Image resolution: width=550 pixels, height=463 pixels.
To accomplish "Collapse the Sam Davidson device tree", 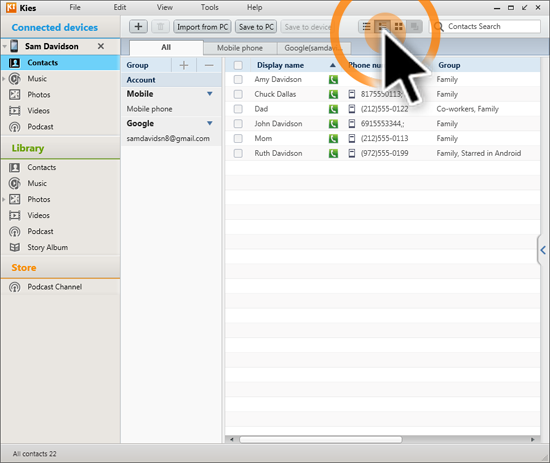I will coord(5,46).
